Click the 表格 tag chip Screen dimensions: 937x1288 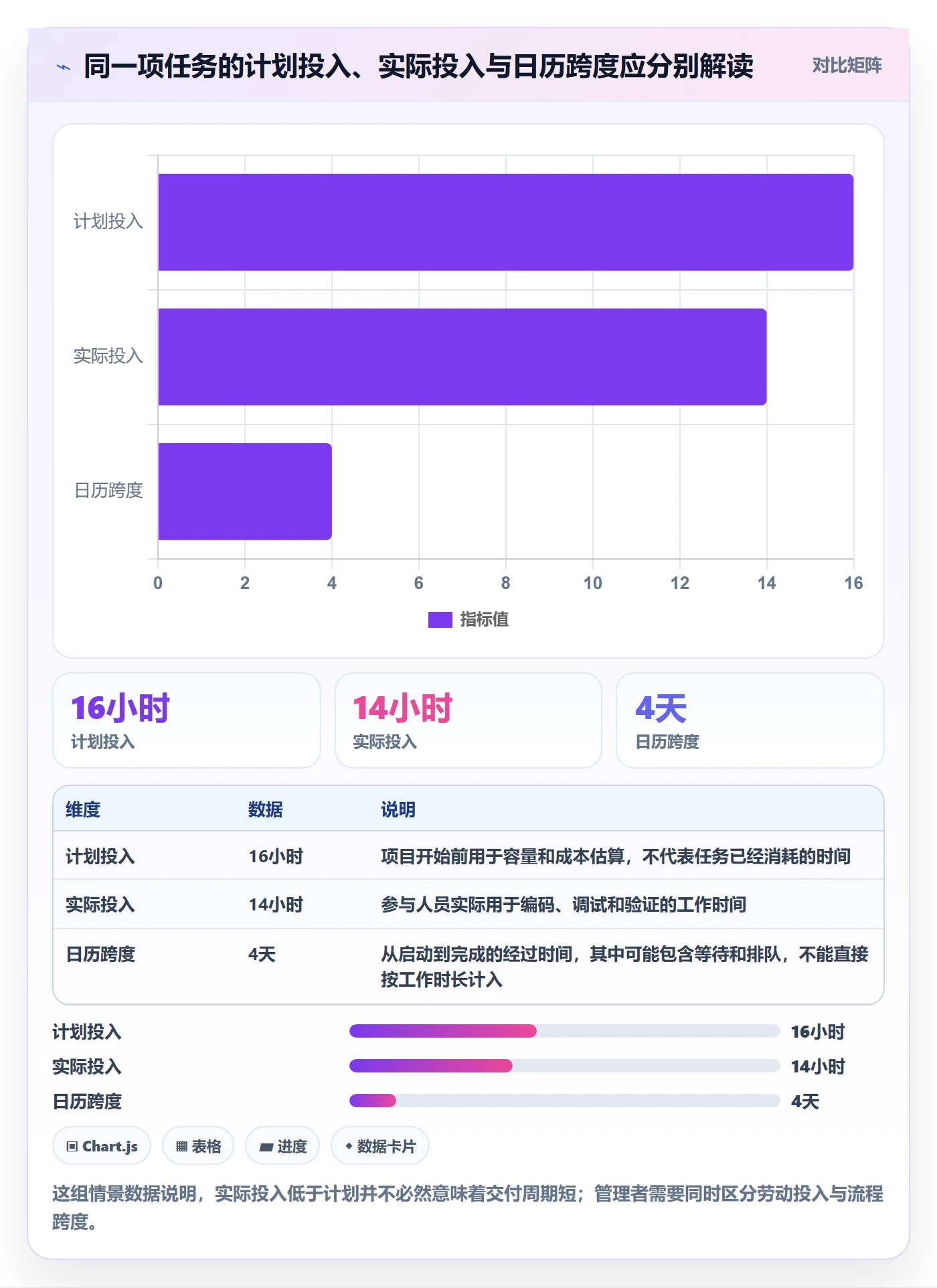198,1146
